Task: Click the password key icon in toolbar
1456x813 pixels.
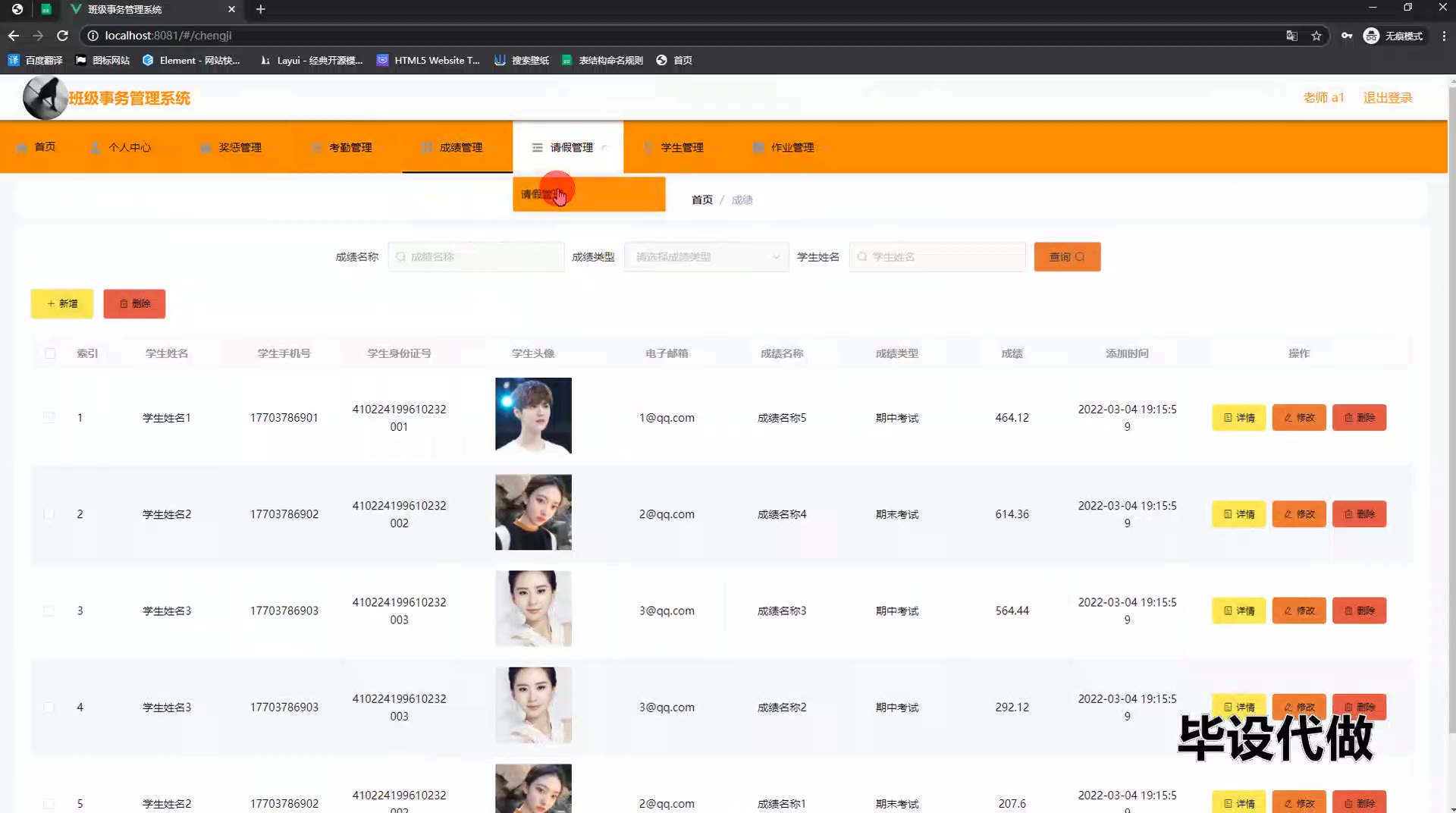Action: [x=1347, y=36]
